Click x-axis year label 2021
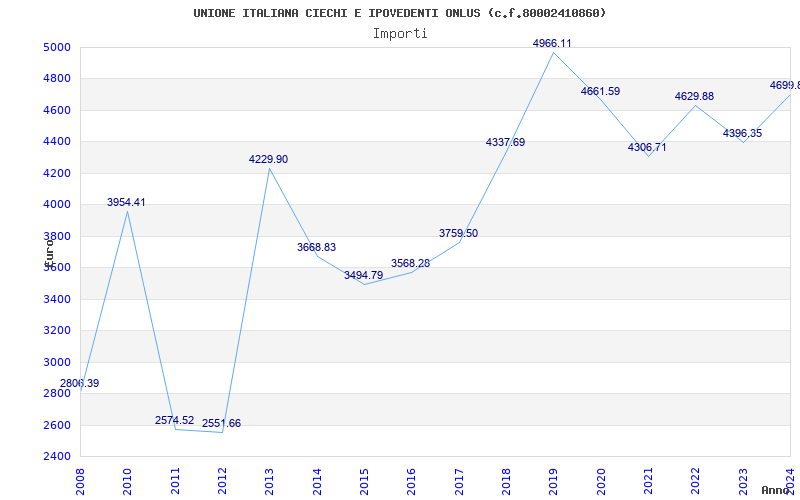This screenshot has height=500, width=800. pos(648,481)
